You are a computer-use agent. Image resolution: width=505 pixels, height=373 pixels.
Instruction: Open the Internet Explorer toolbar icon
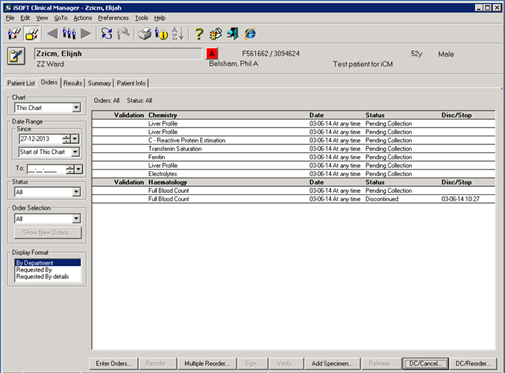250,34
